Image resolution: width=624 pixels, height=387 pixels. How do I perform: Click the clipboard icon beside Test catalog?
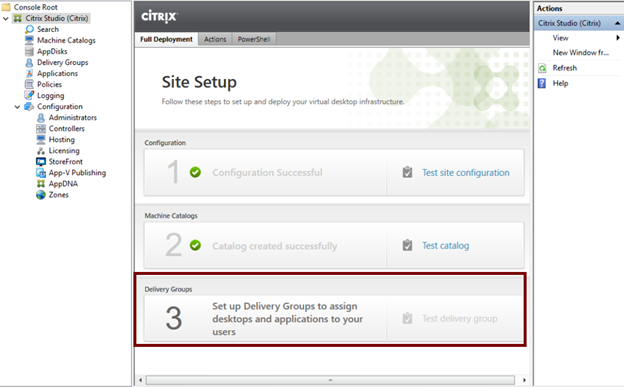[407, 245]
